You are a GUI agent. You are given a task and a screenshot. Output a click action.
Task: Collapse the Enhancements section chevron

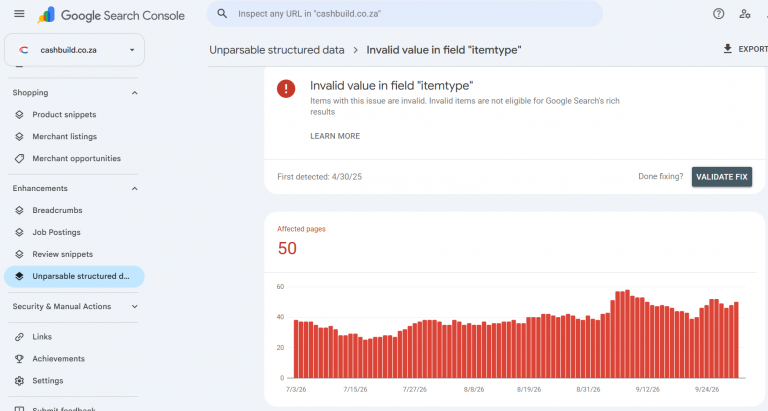[x=135, y=188]
